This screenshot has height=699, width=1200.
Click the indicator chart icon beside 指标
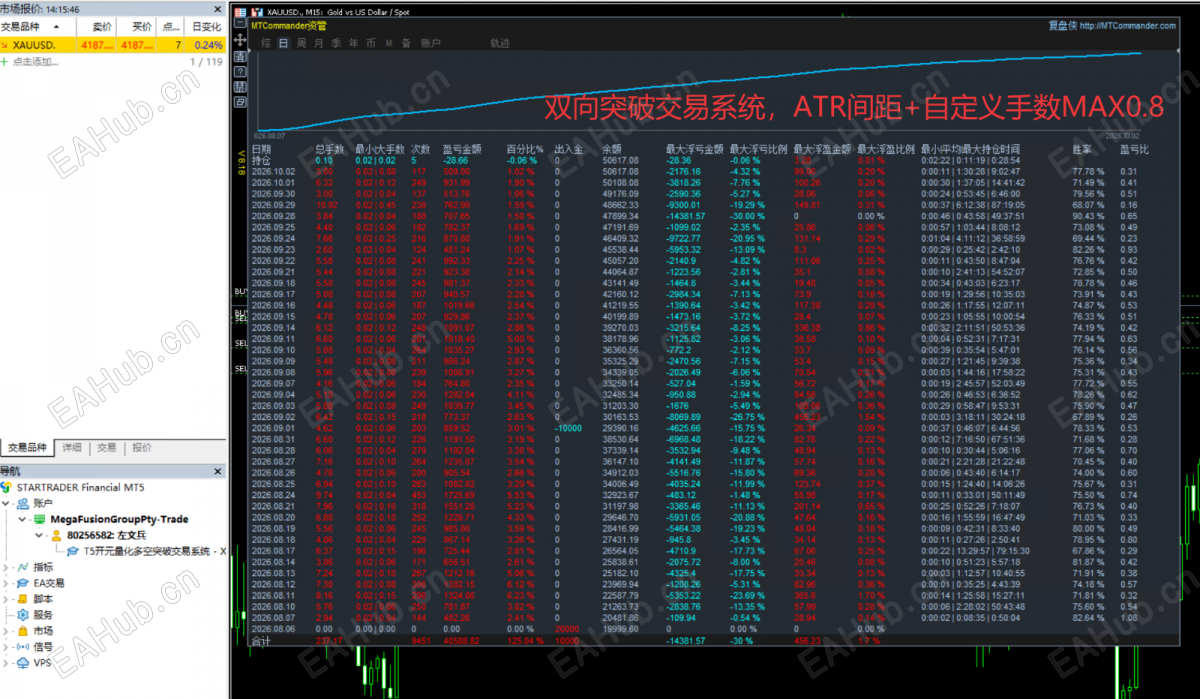point(23,567)
